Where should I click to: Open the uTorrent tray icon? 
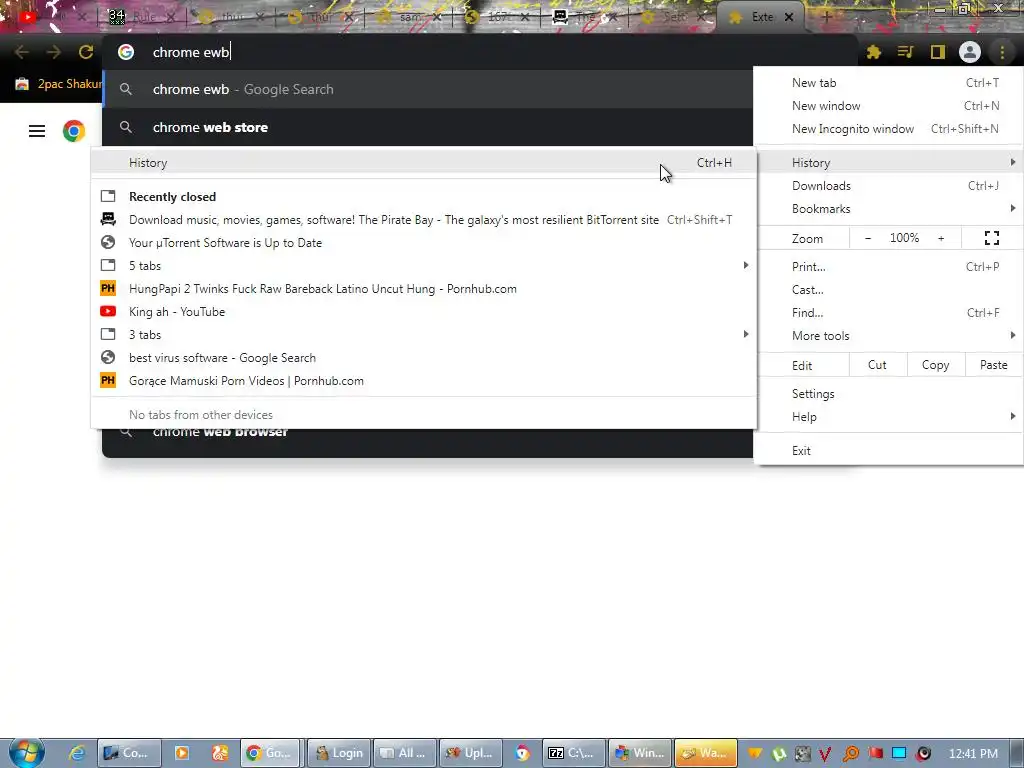tap(778, 754)
